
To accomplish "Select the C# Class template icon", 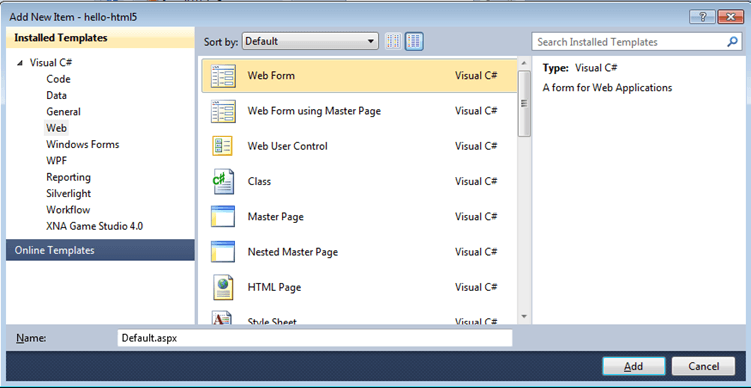I will (x=223, y=182).
